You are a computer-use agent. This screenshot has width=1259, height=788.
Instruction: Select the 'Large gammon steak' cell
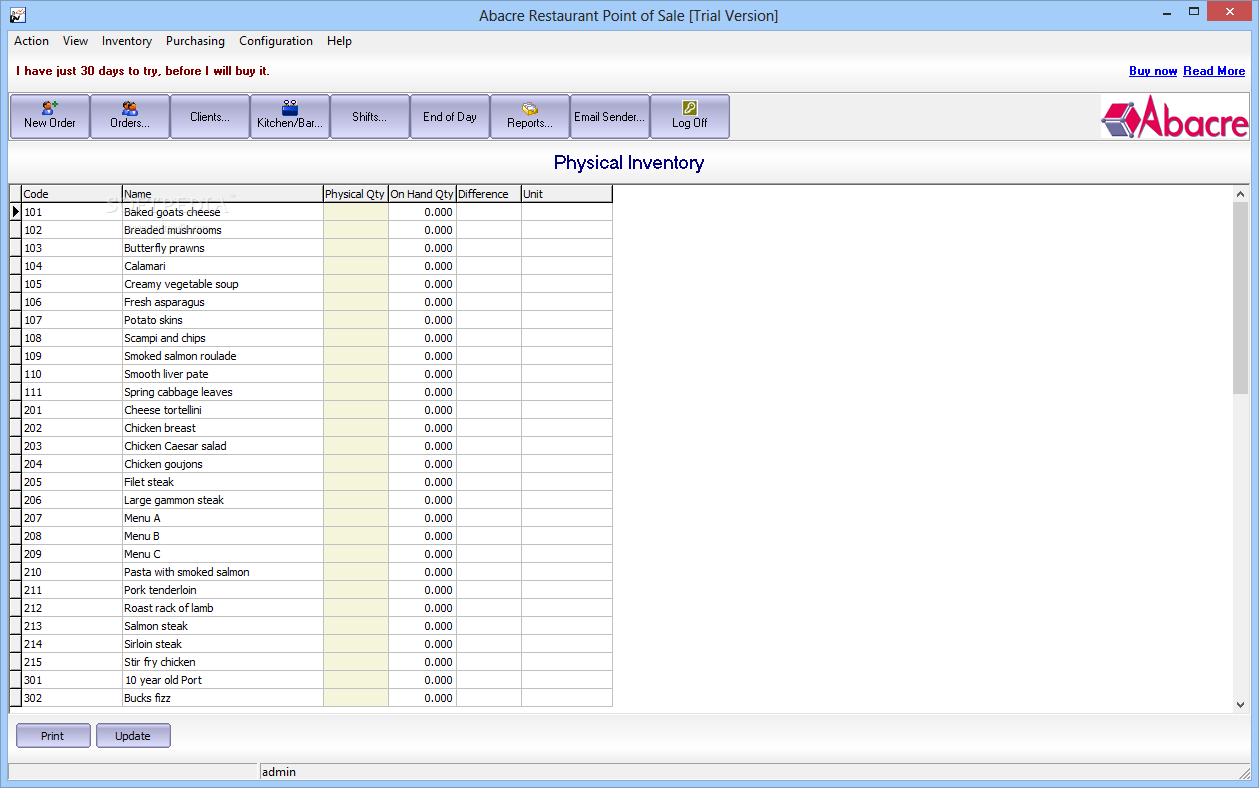pos(223,500)
